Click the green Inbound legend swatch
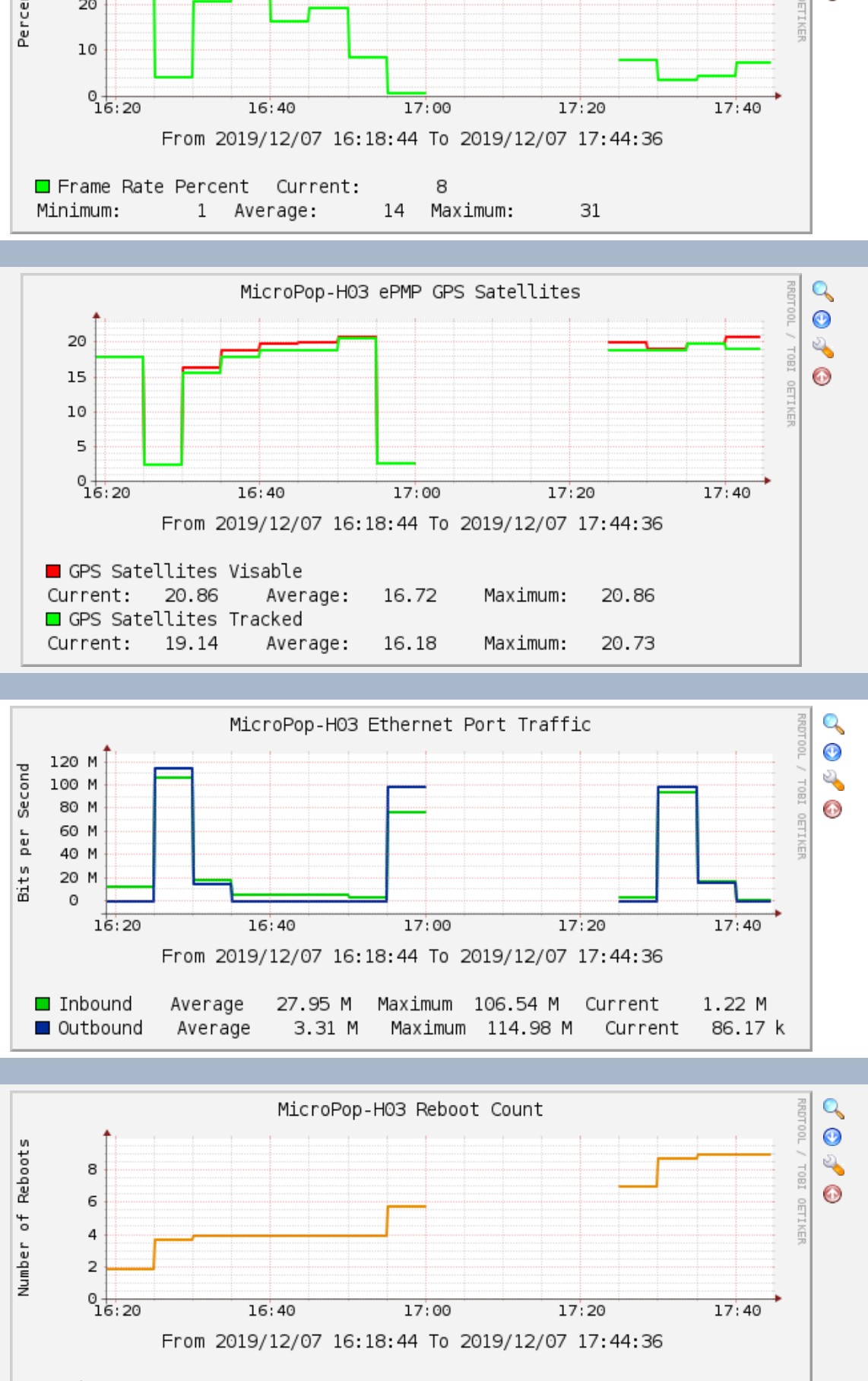The image size is (868, 1381). [x=43, y=1004]
